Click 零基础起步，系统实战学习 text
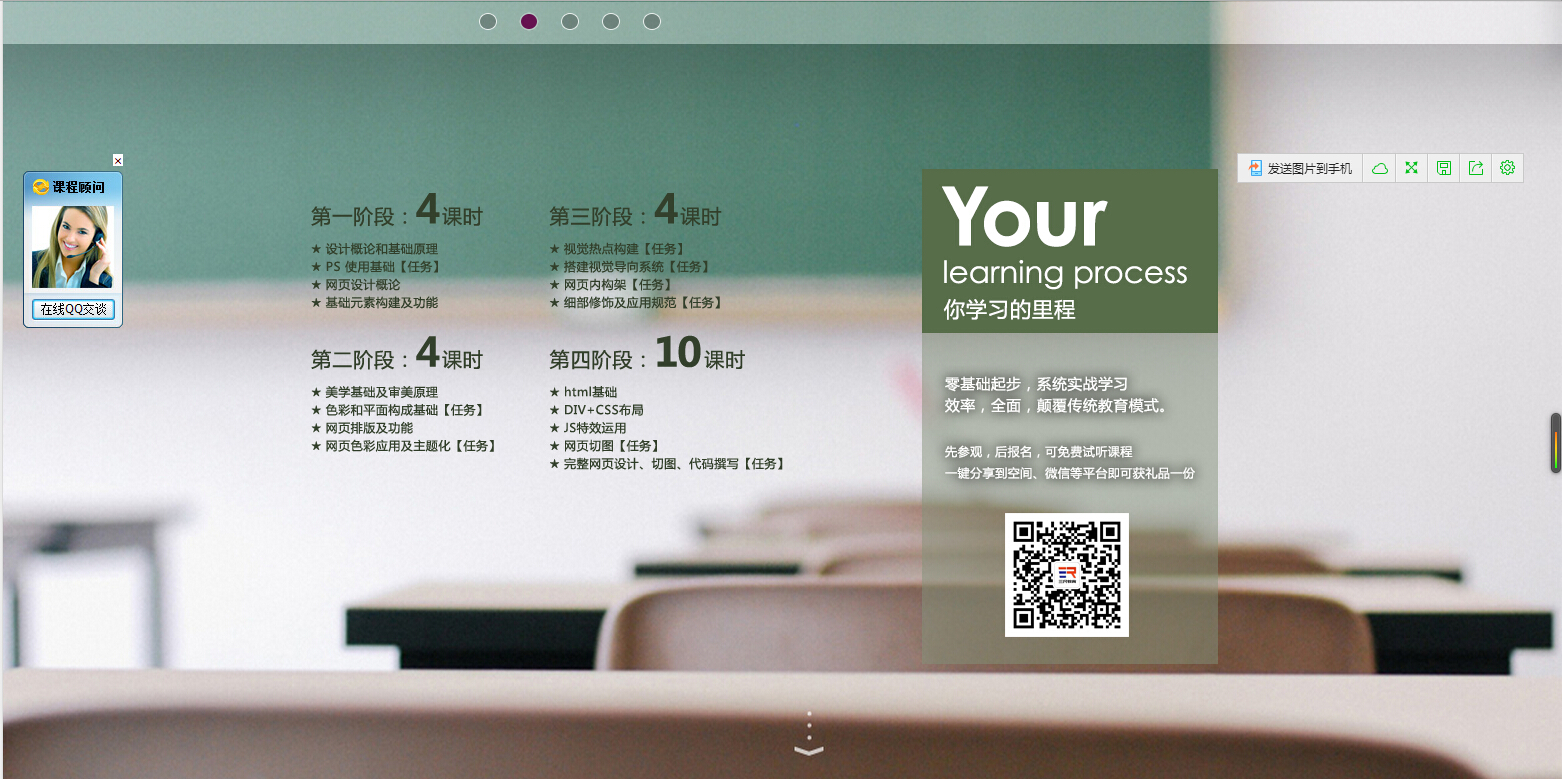The width and height of the screenshot is (1562, 779). [x=1036, y=384]
